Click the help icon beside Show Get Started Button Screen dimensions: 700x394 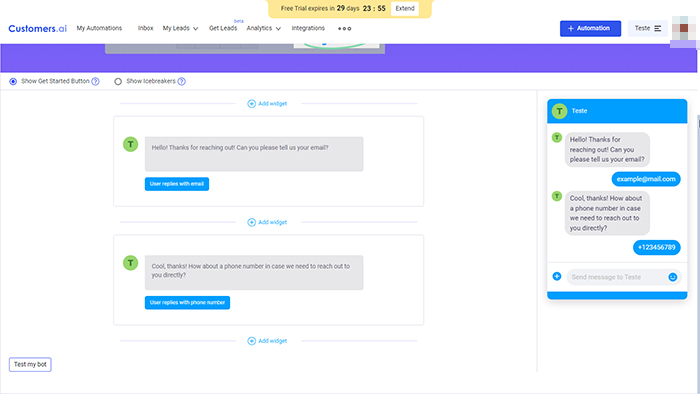96,81
